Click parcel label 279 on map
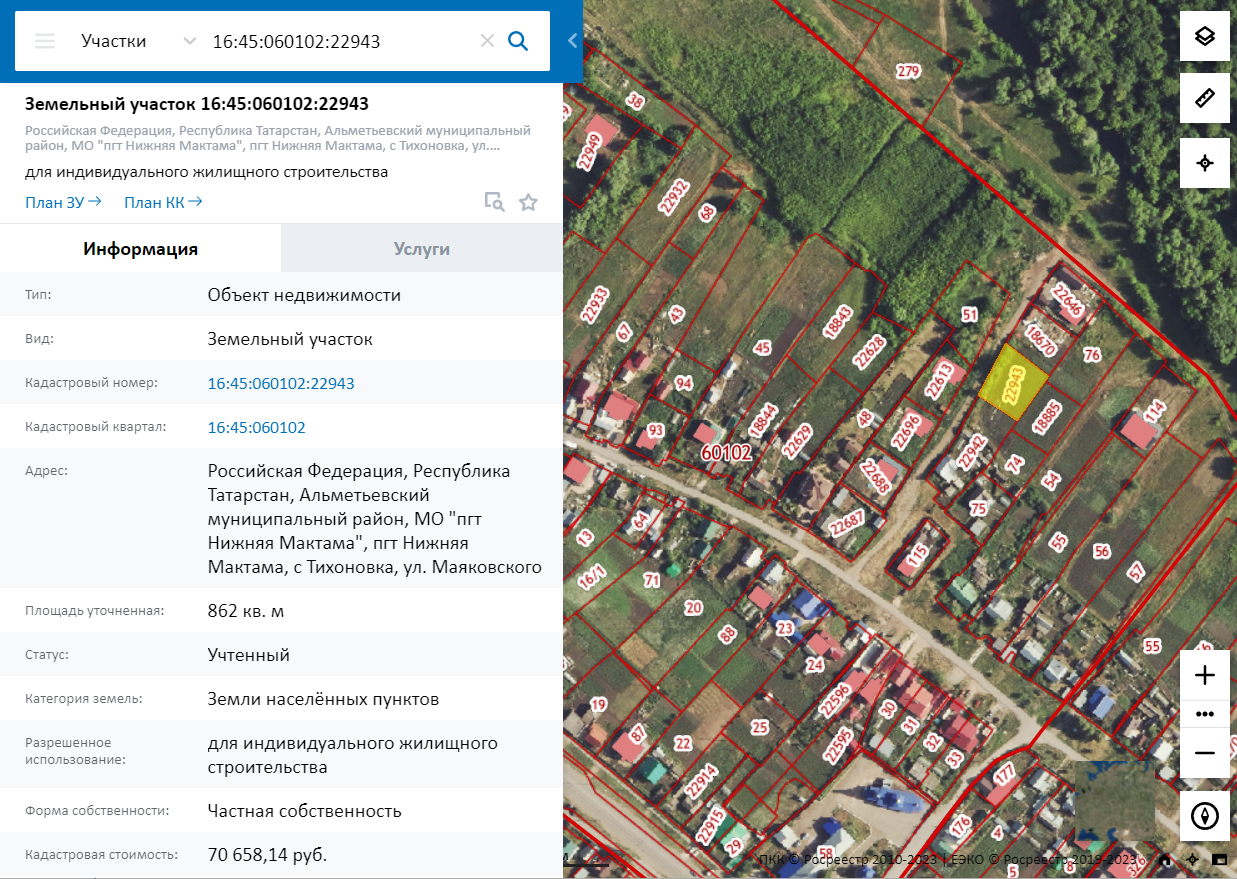The width and height of the screenshot is (1237, 879). point(908,71)
